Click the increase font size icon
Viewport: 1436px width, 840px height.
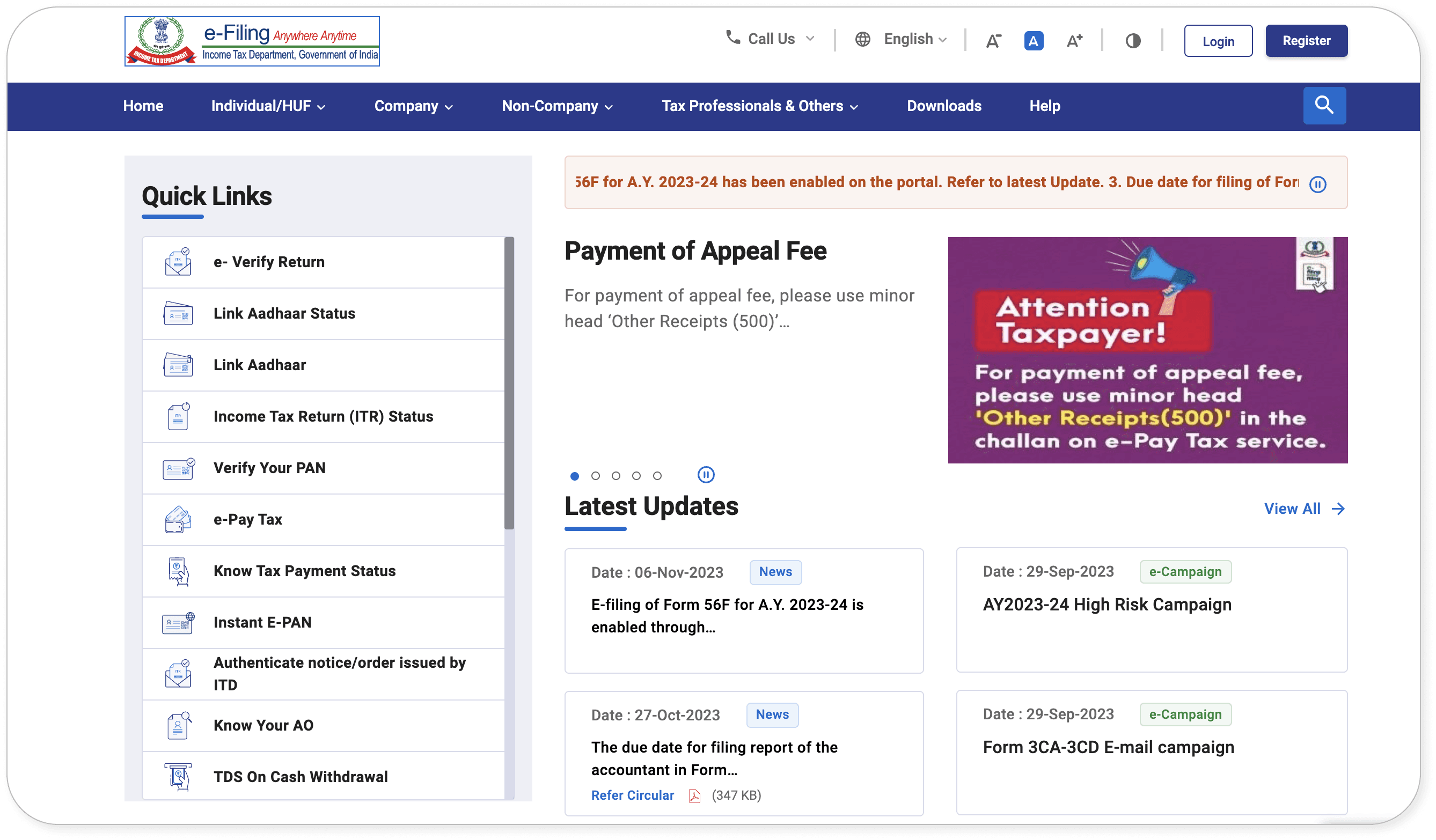tap(1074, 40)
